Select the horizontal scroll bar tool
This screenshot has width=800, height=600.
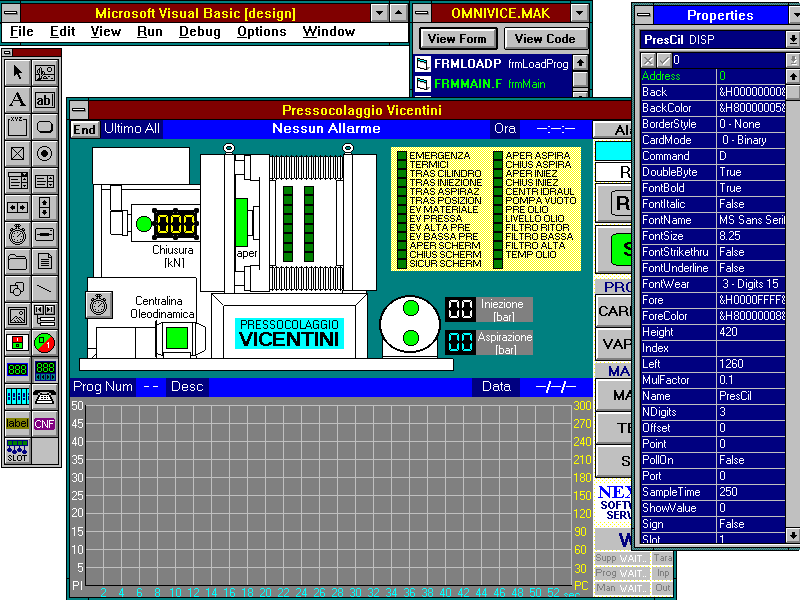click(17, 208)
